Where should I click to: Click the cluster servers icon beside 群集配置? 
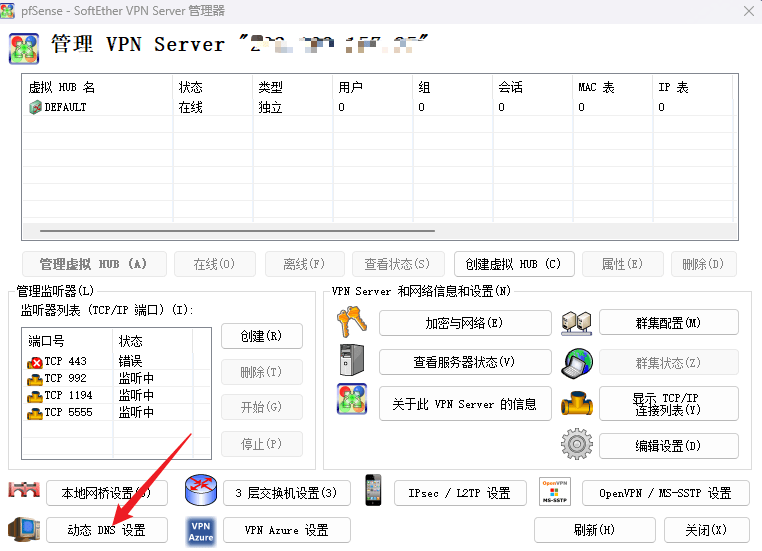coord(577,322)
